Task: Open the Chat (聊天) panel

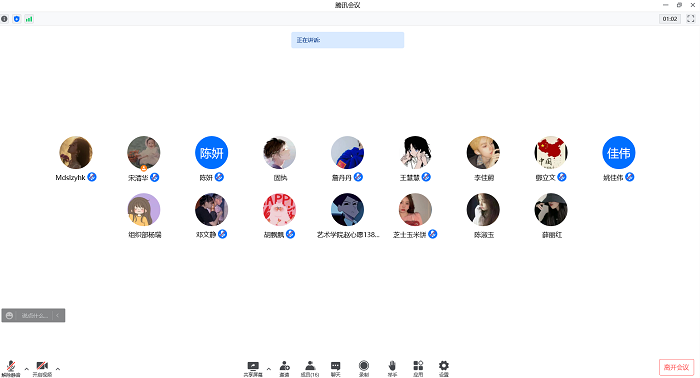Action: (x=335, y=369)
